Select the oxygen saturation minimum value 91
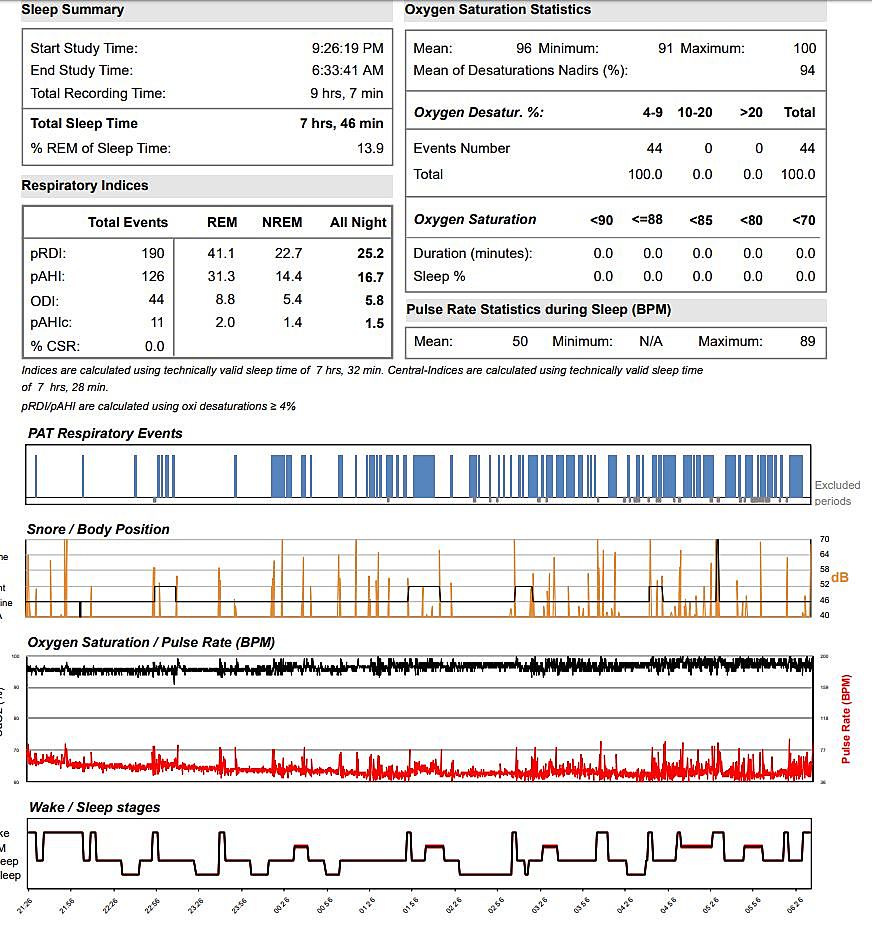872x930 pixels. click(665, 48)
